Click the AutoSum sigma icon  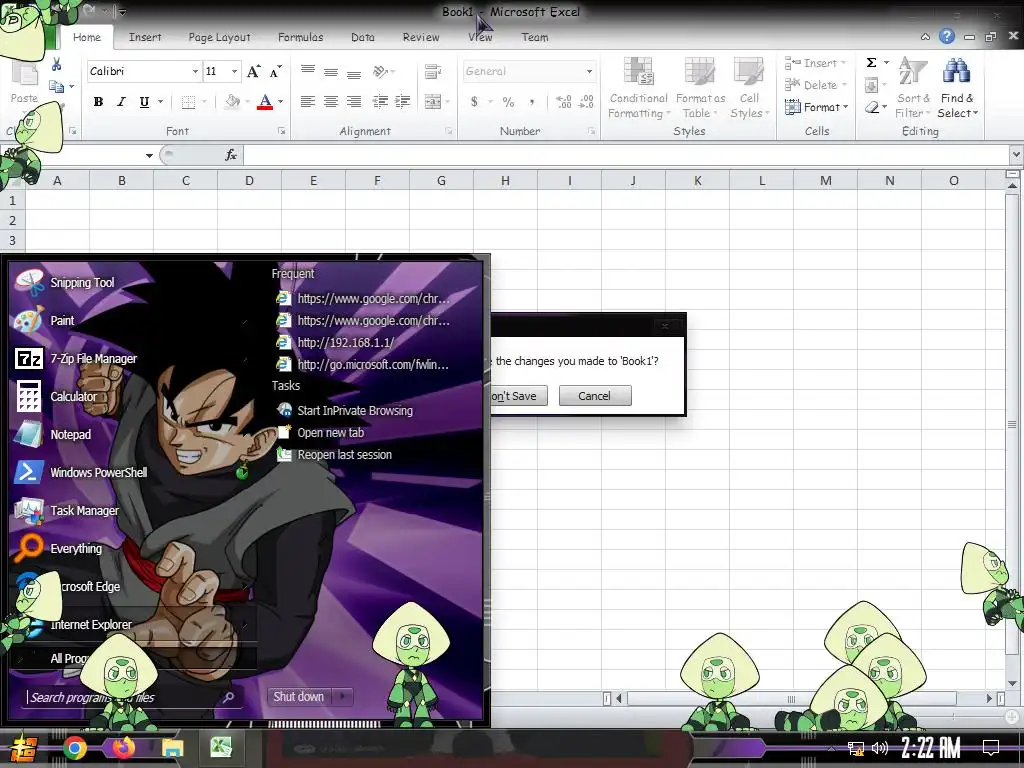[x=871, y=63]
